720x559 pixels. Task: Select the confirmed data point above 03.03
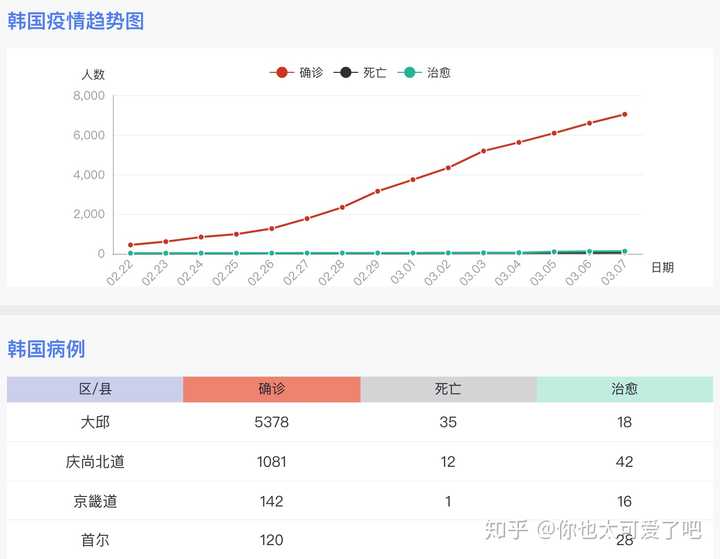tap(484, 151)
